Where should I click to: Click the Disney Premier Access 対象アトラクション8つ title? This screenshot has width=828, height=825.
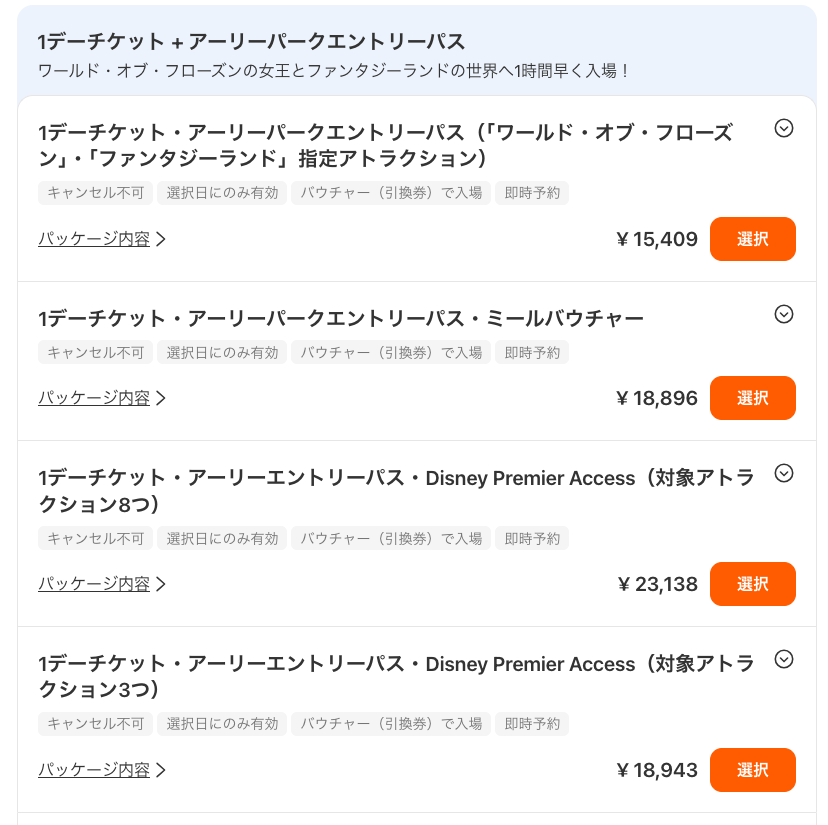pyautogui.click(x=395, y=491)
